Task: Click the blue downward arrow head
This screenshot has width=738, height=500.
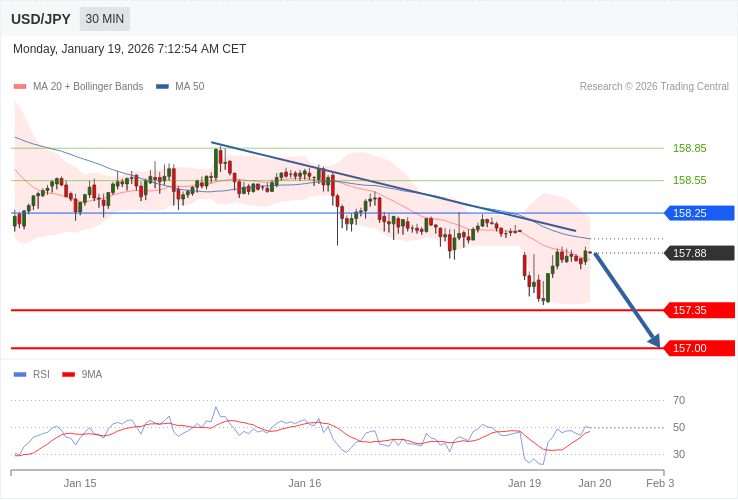Action: click(653, 341)
